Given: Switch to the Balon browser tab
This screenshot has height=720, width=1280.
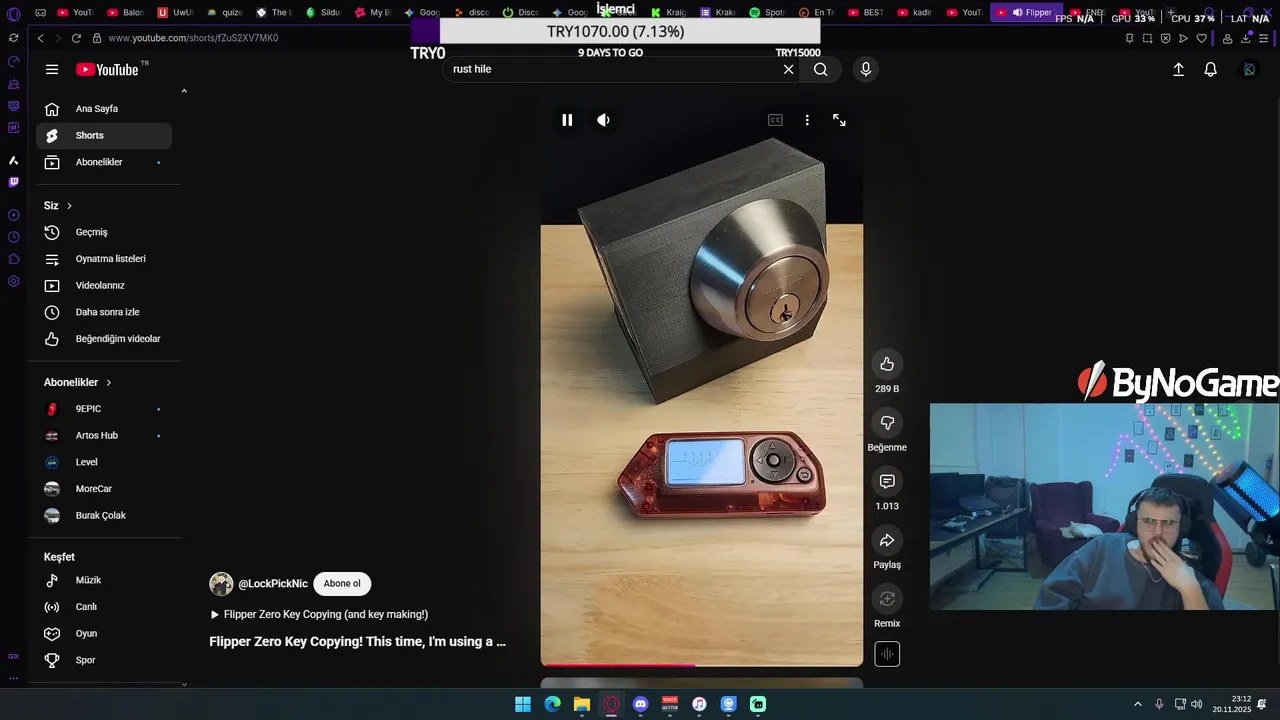Looking at the screenshot, I should (126, 13).
